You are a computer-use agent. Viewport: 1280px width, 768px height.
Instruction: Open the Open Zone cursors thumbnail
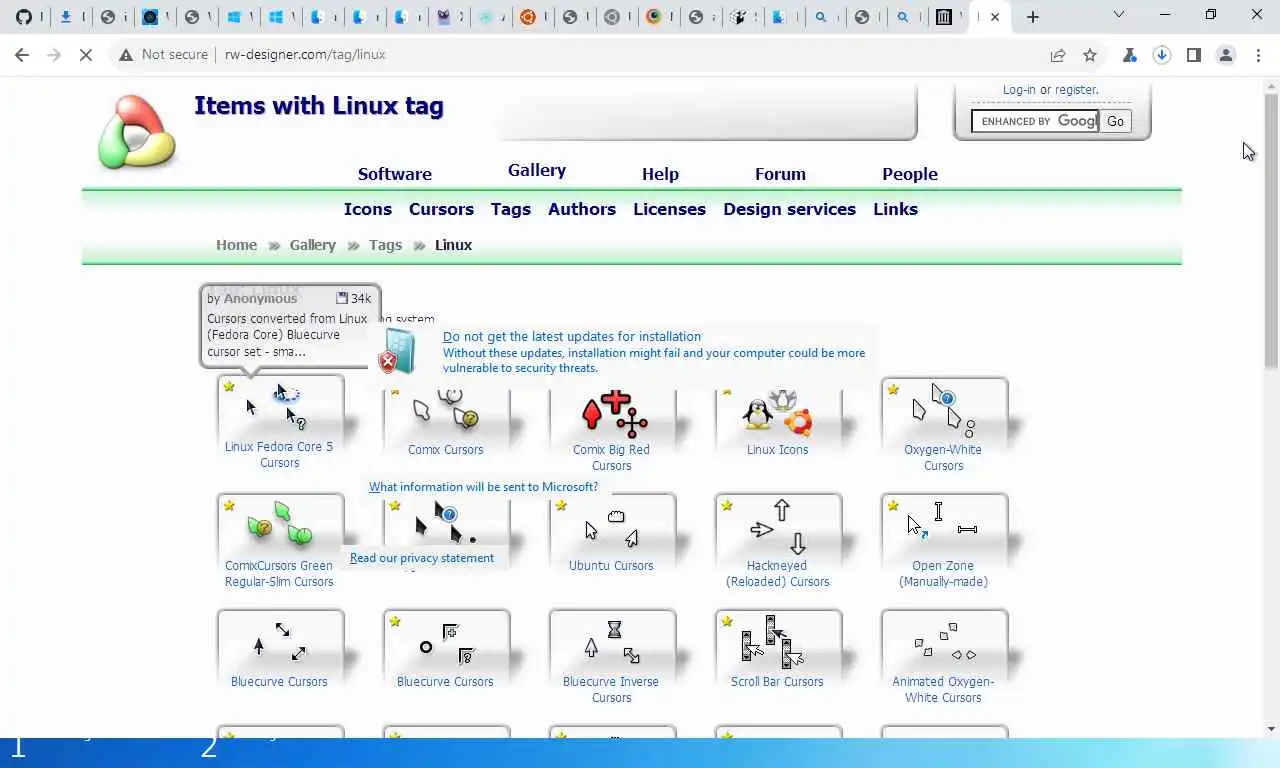944,524
